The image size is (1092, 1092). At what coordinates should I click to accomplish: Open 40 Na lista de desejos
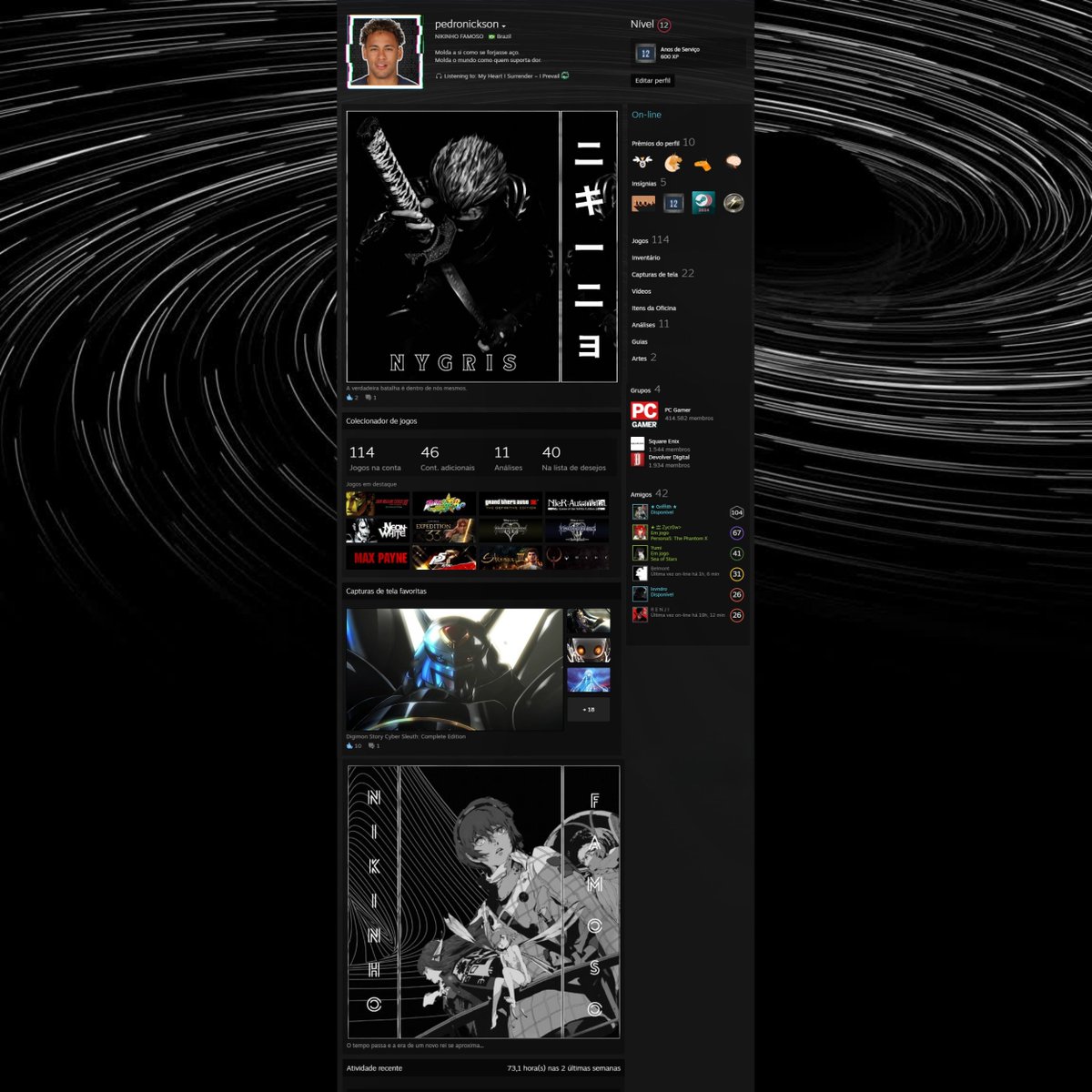[573, 458]
